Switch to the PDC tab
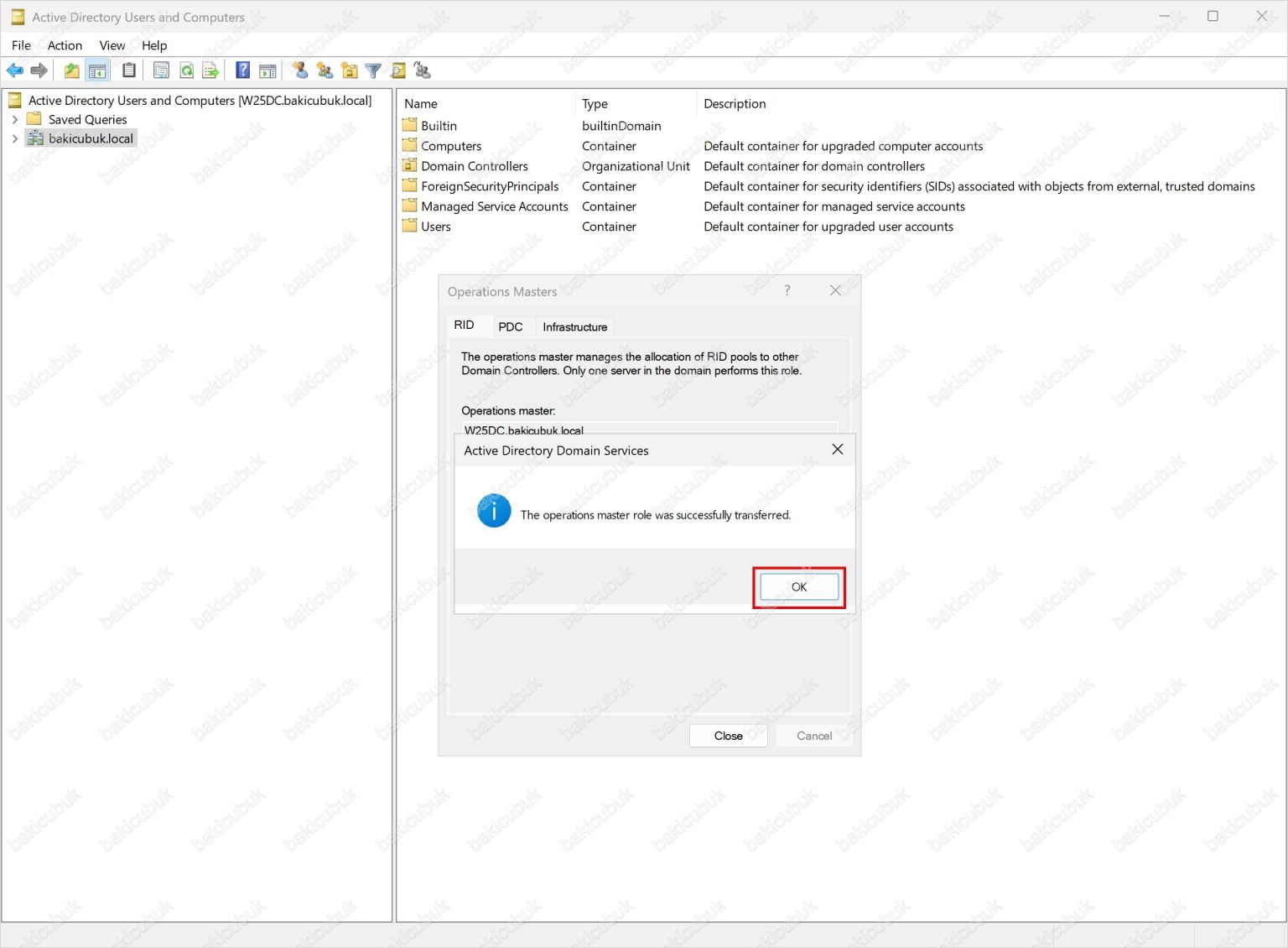The image size is (1288, 948). 511,326
